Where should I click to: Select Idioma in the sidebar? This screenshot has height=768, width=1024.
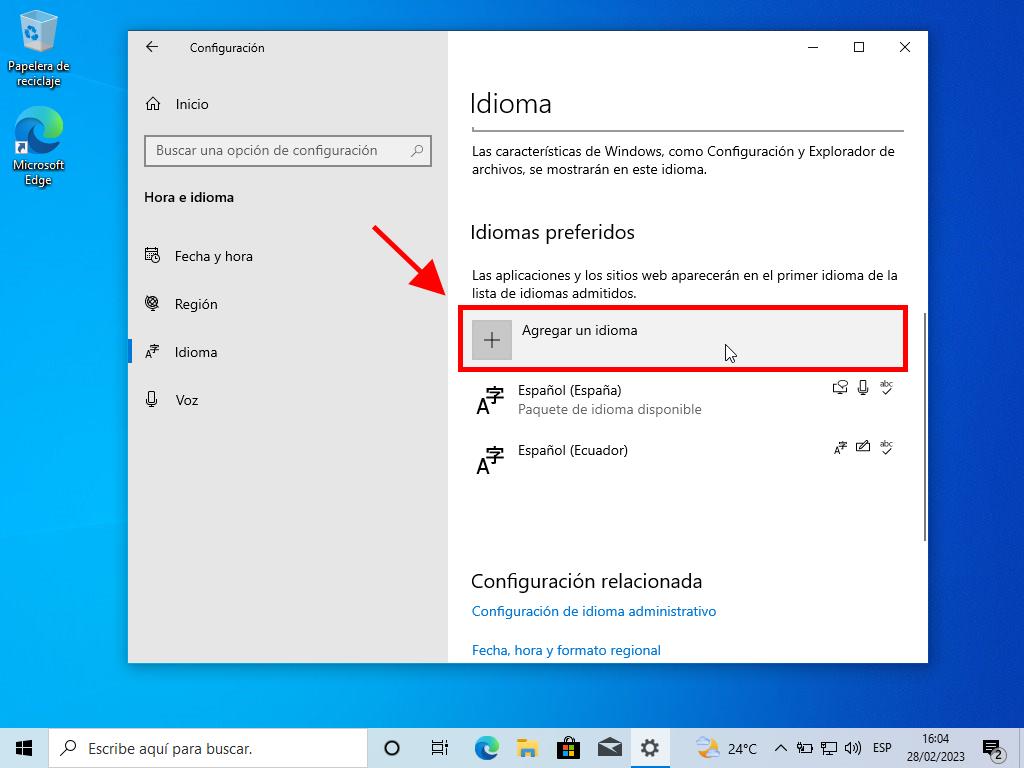click(196, 352)
